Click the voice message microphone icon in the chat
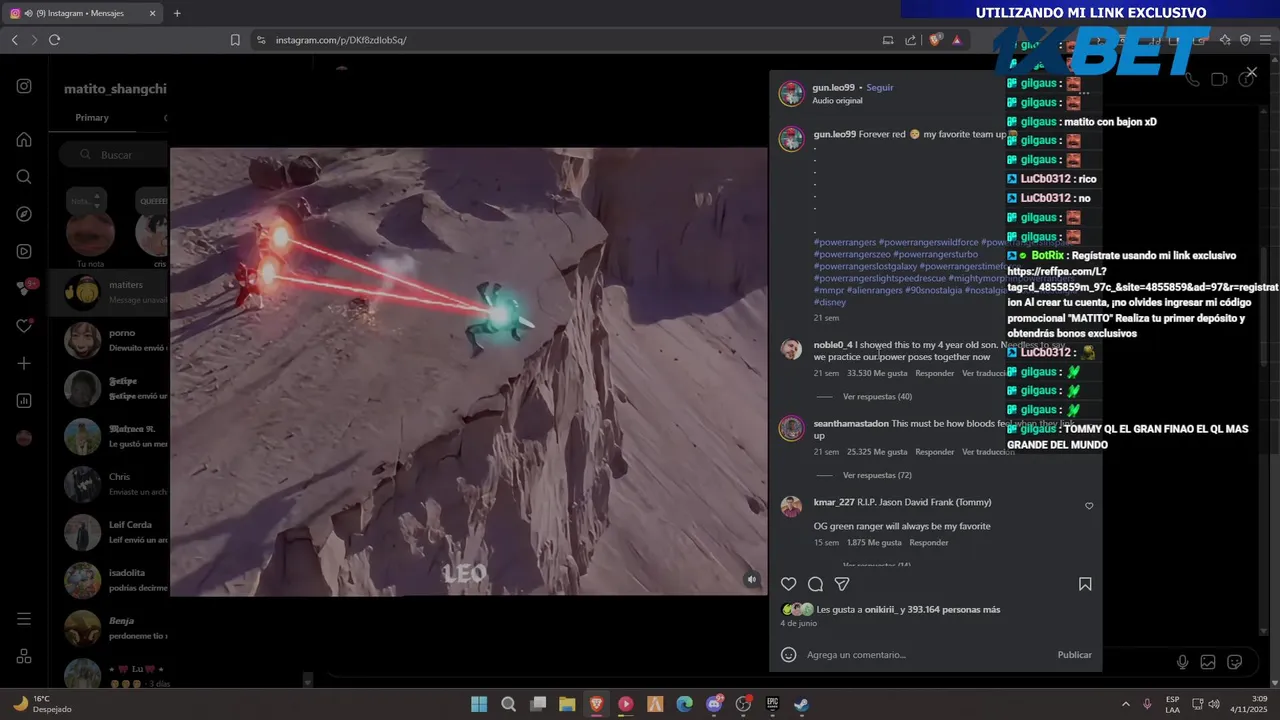The width and height of the screenshot is (1280, 720). [x=1183, y=662]
